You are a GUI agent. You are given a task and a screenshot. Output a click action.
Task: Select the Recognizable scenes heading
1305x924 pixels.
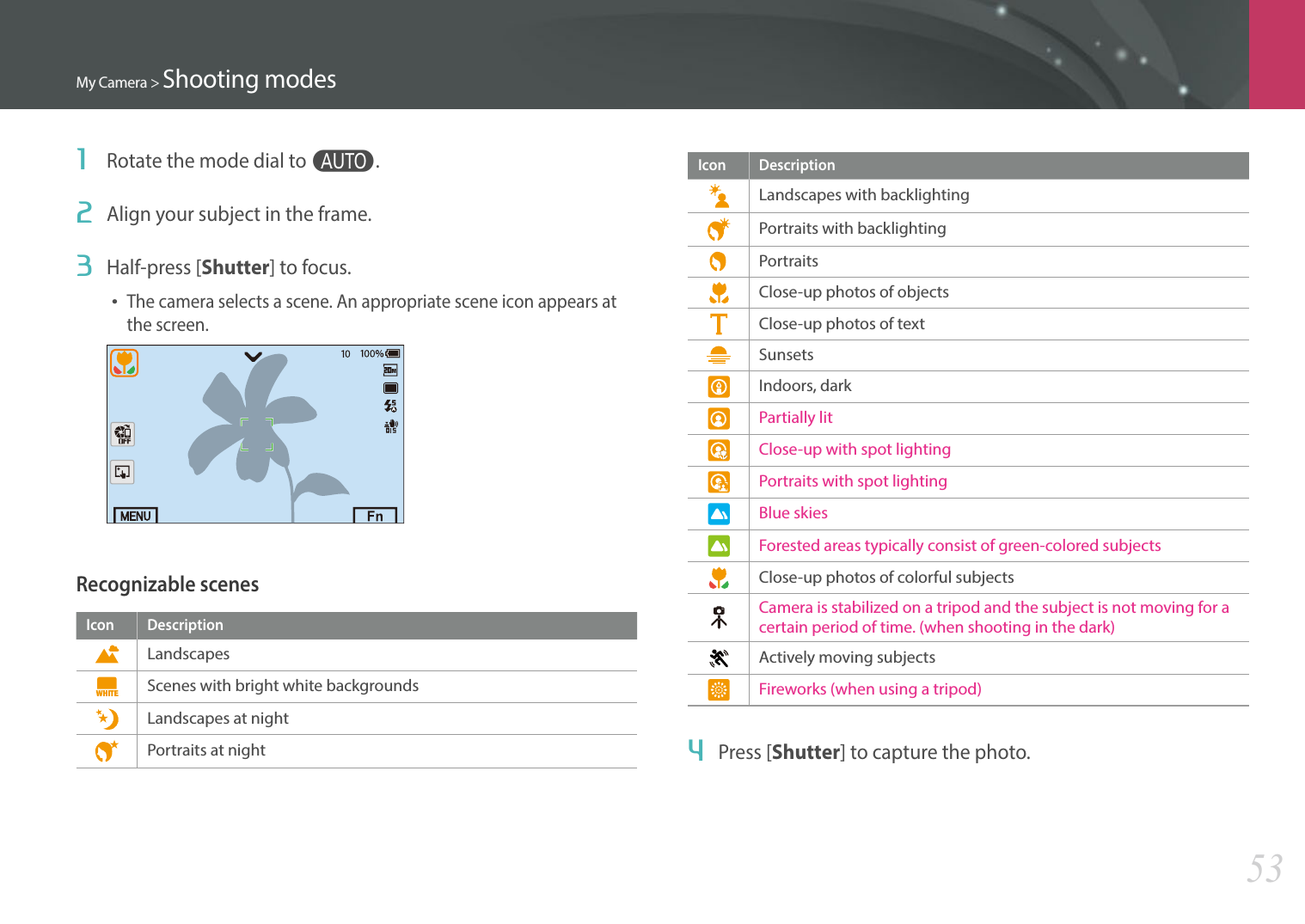click(168, 585)
